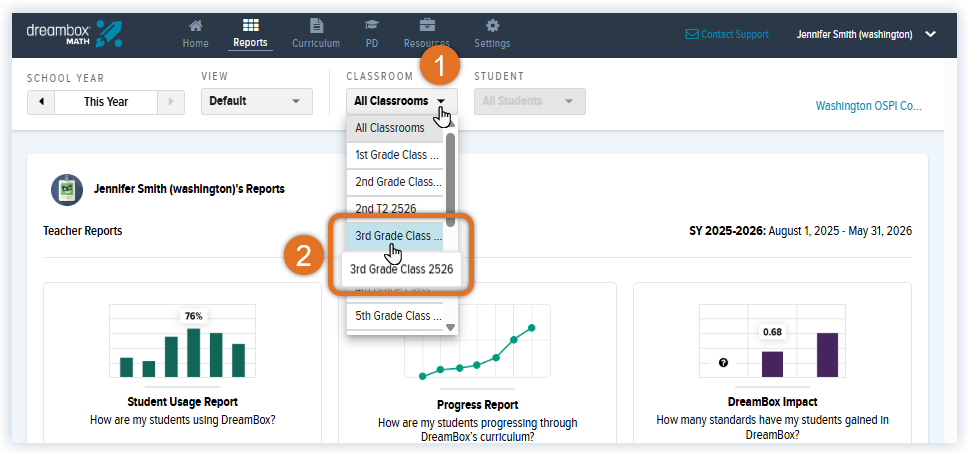Click the SY 2025-2026 date range text
Image resolution: width=968 pixels, height=453 pixels.
coord(800,231)
